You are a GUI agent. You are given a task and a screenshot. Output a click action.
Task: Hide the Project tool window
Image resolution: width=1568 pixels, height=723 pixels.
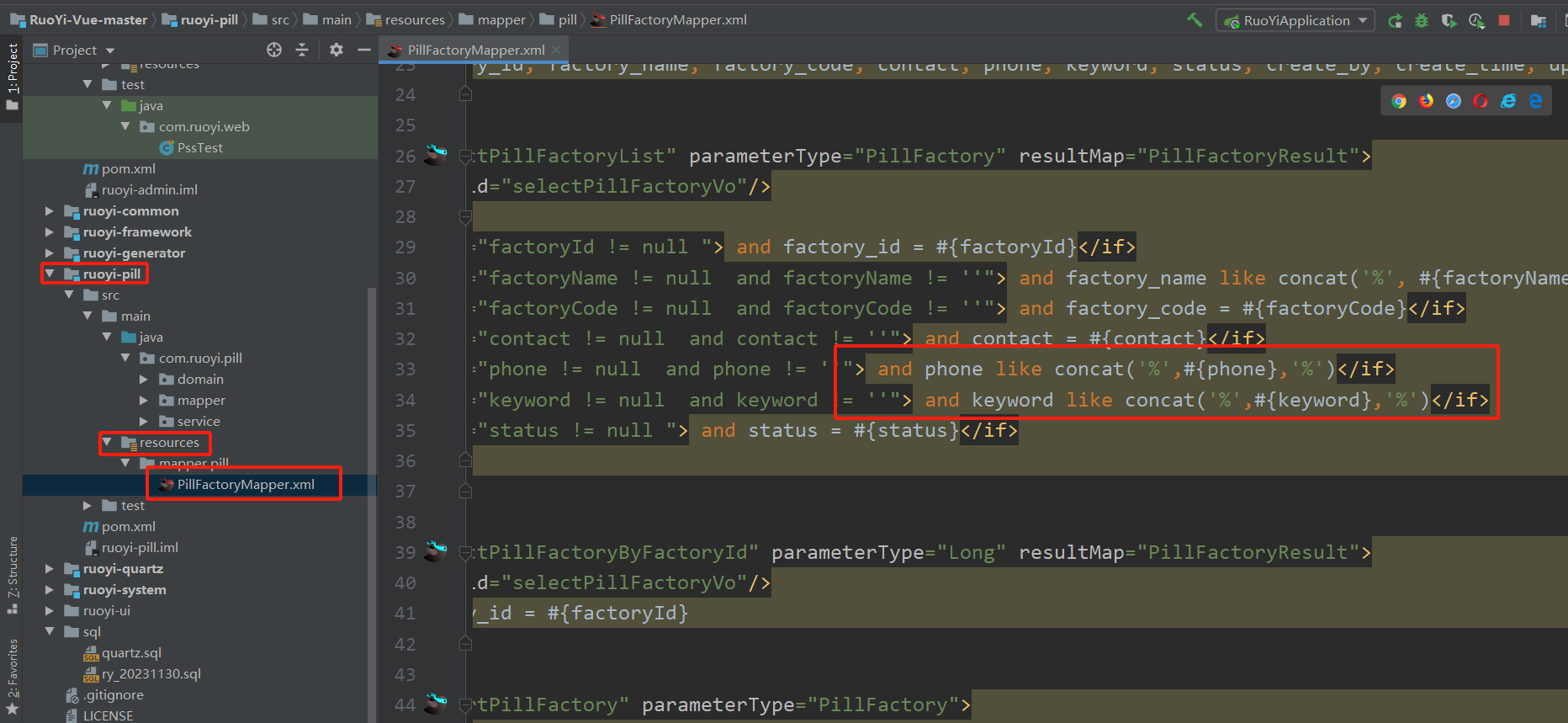click(364, 51)
